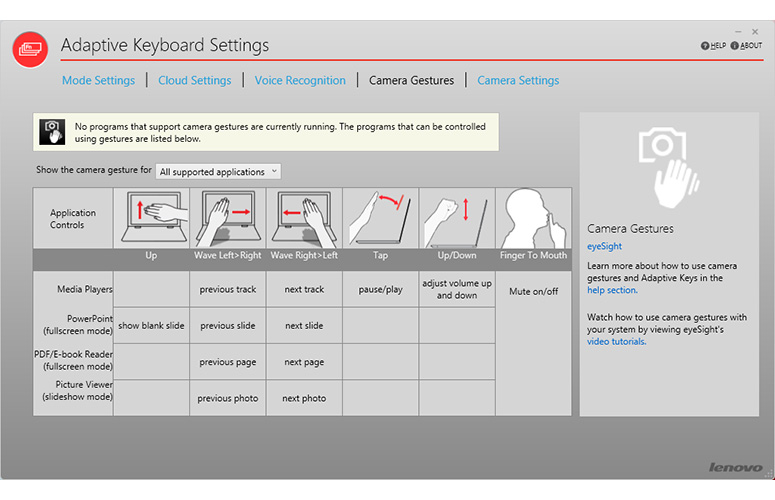Click the large camera hand icon in side panel
Image resolution: width=775 pixels, height=500 pixels.
pos(668,167)
